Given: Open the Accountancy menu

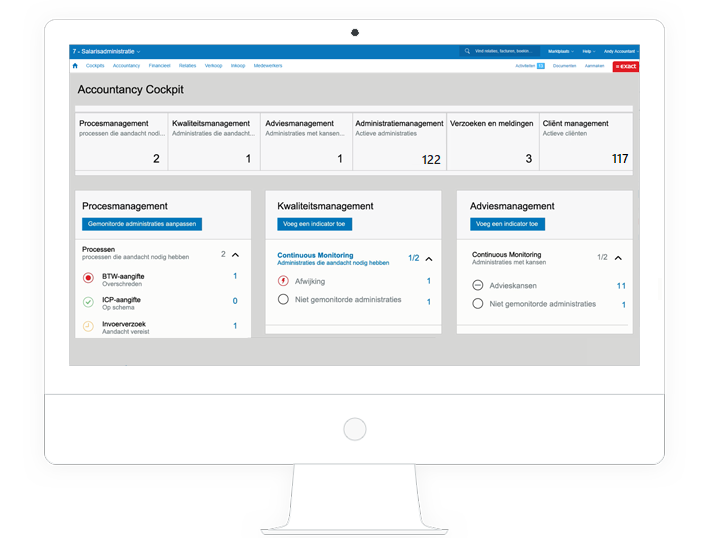Looking at the screenshot, I should coord(126,66).
